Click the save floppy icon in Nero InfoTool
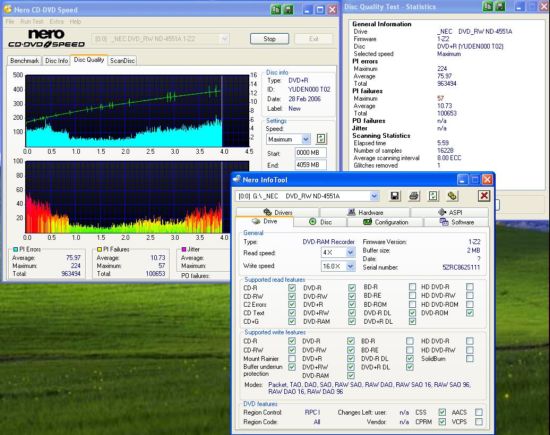 pyautogui.click(x=395, y=196)
